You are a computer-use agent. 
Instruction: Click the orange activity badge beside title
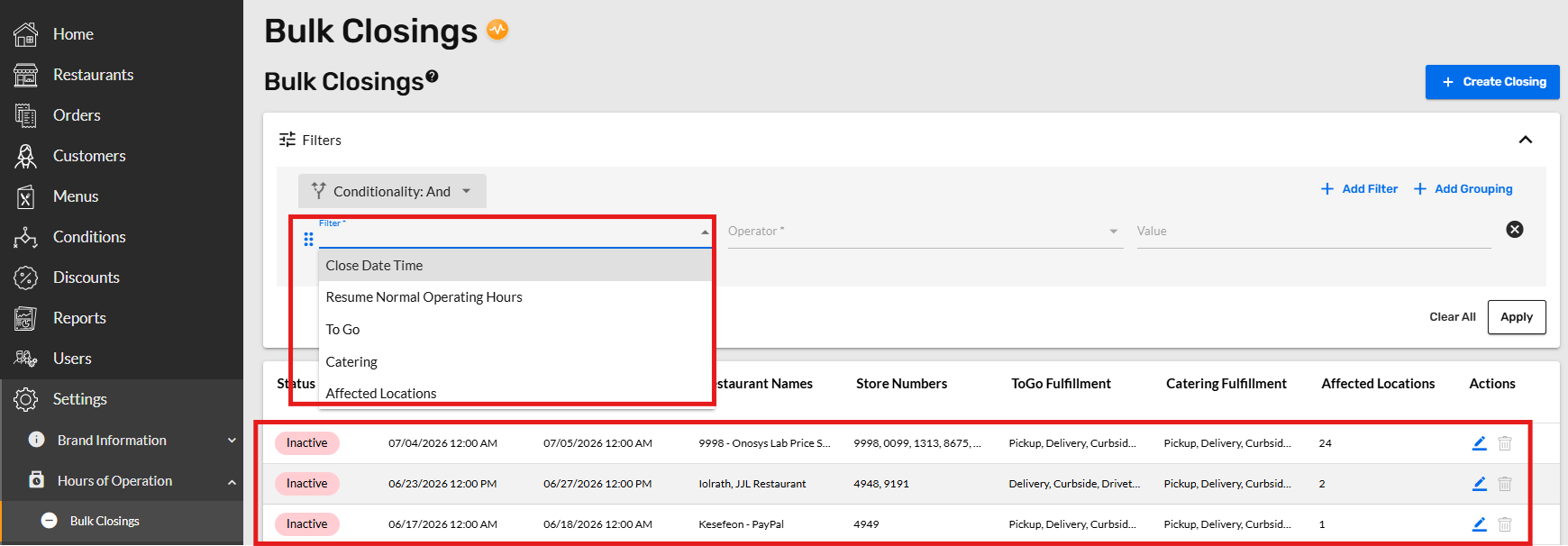click(x=497, y=30)
